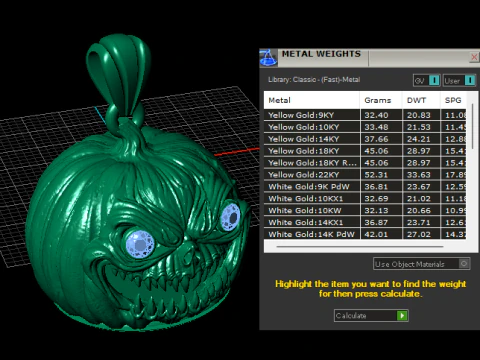This screenshot has height=360, width=480.
Task: Close the Metal Weights panel
Action: (474, 57)
